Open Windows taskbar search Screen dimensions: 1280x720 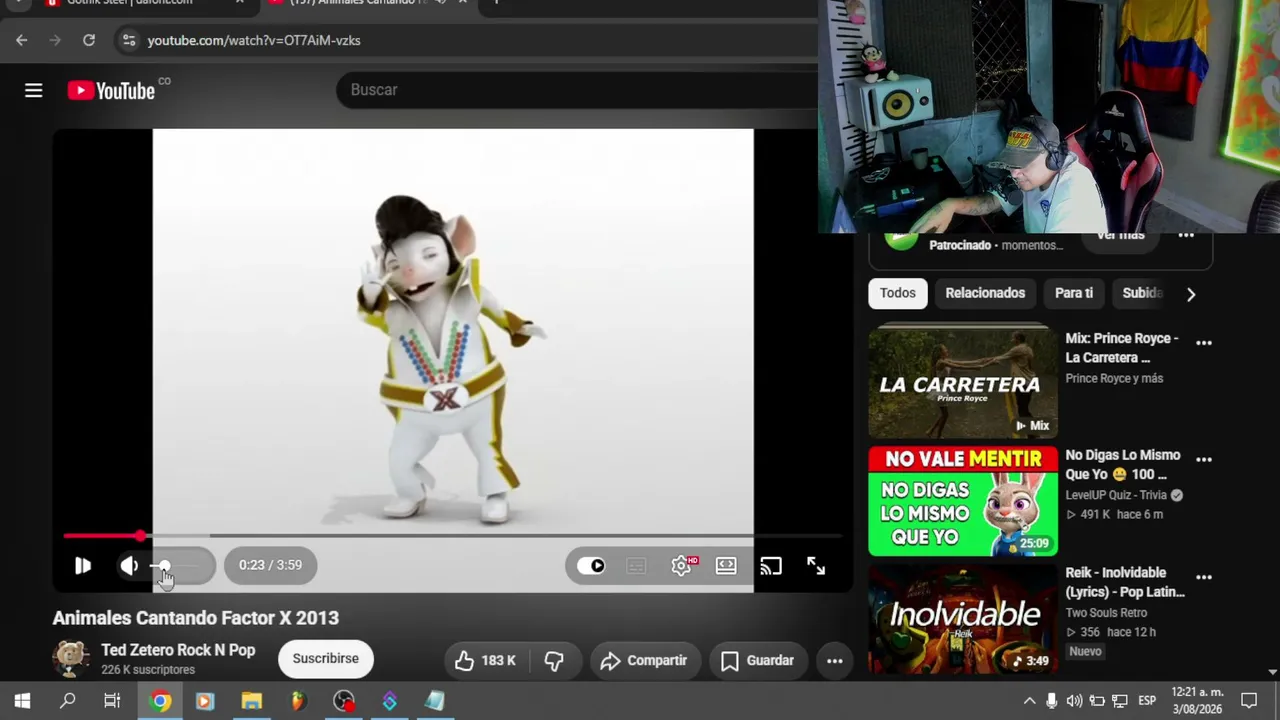(x=67, y=701)
